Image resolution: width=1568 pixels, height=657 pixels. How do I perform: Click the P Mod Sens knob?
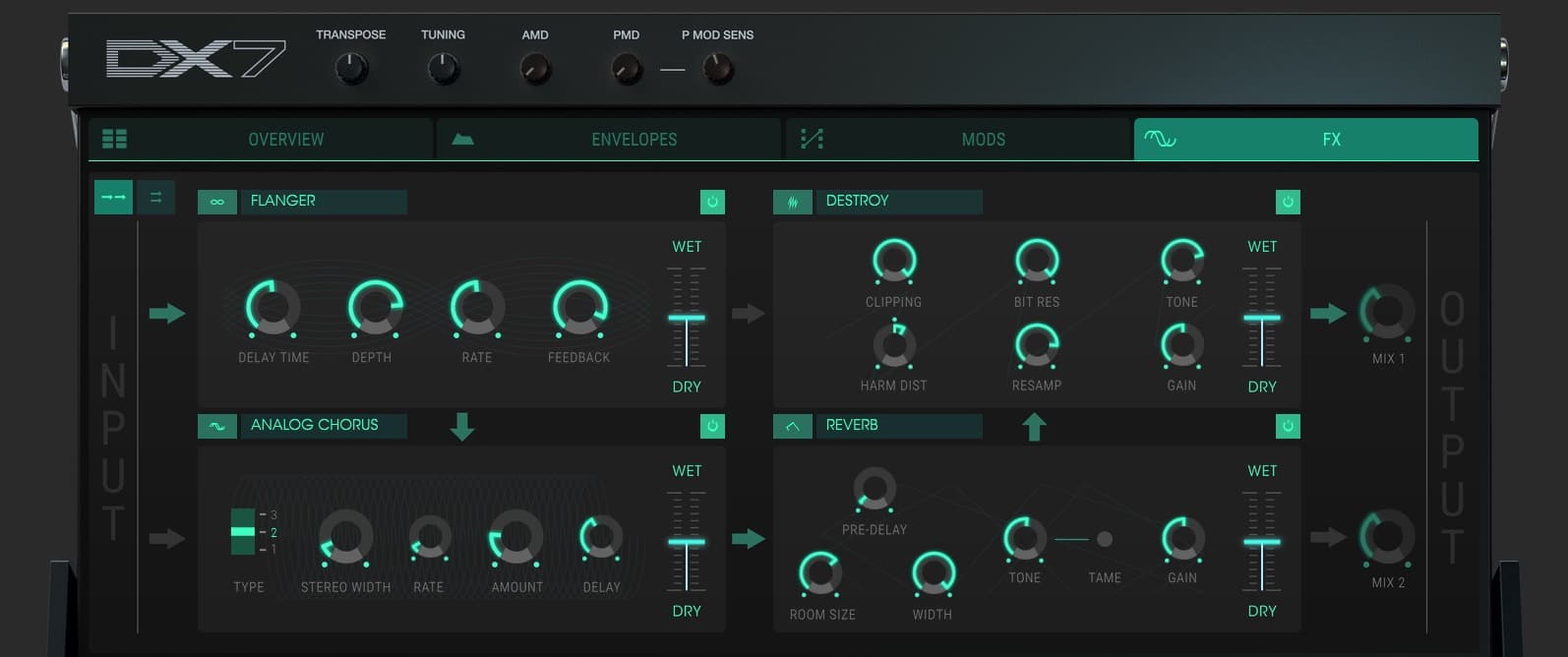click(718, 69)
